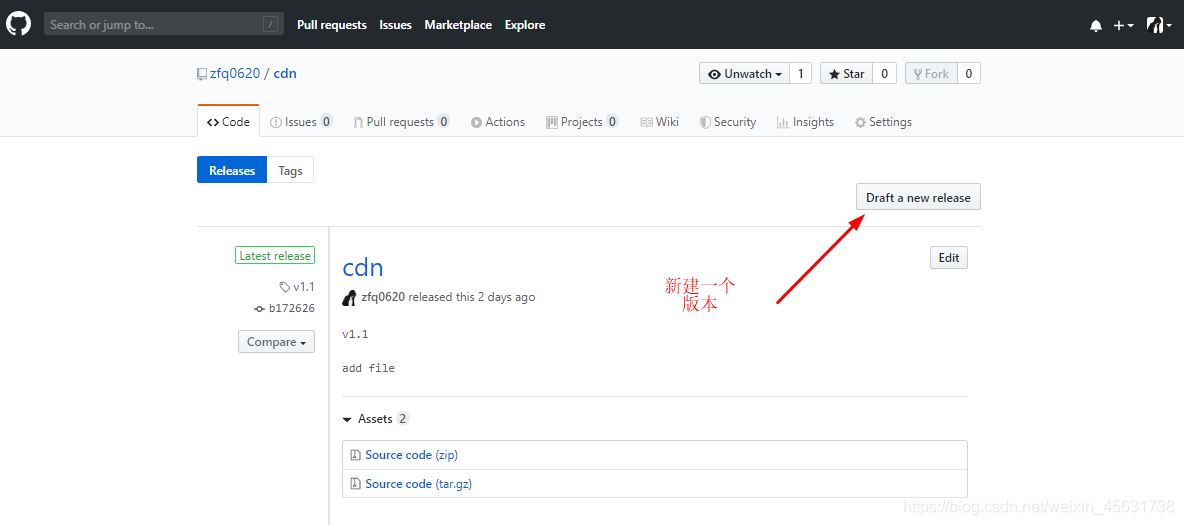Switch to the repository Issues tab
This screenshot has width=1184, height=525.
[x=301, y=122]
